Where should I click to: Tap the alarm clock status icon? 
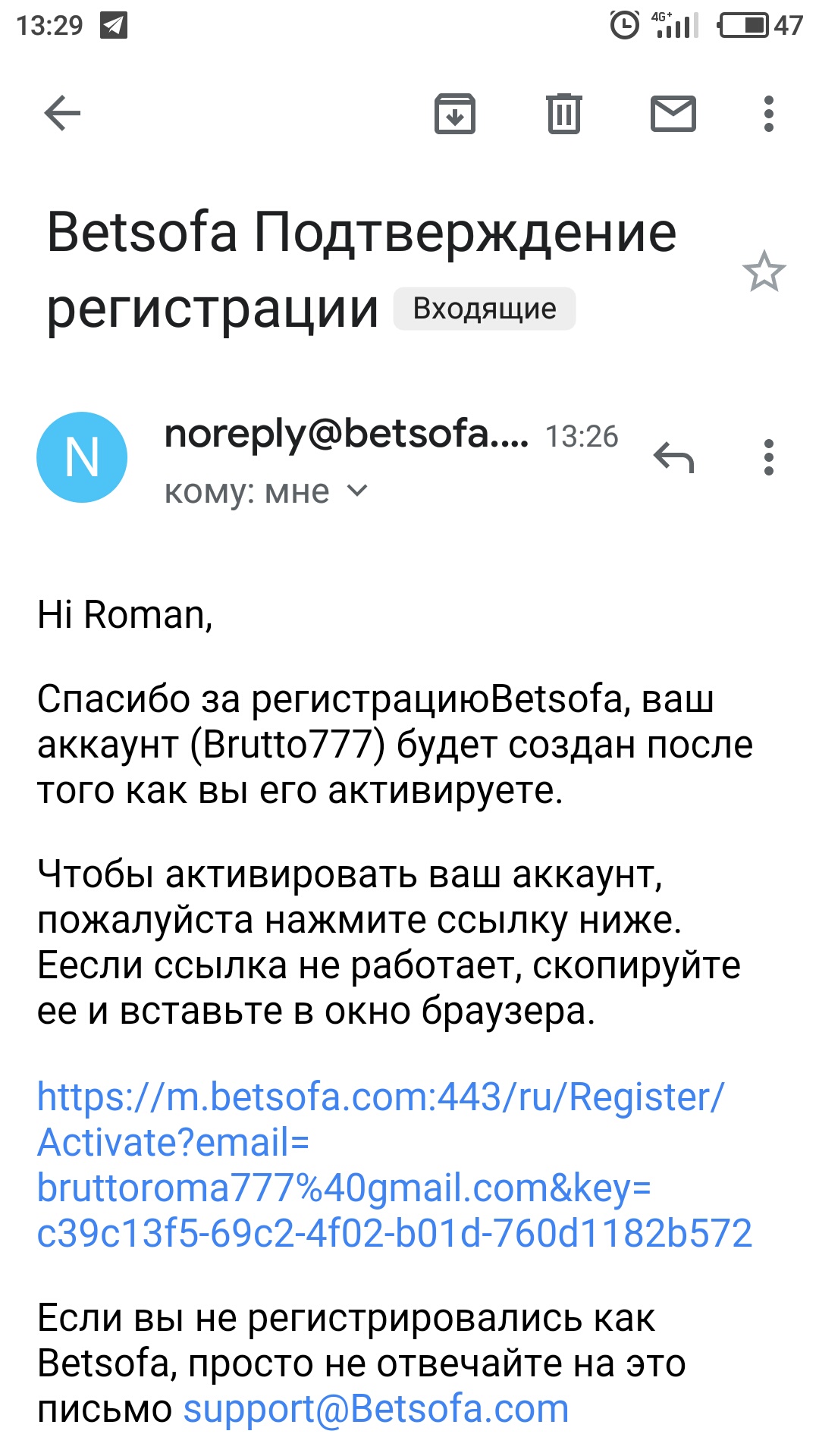[x=625, y=26]
